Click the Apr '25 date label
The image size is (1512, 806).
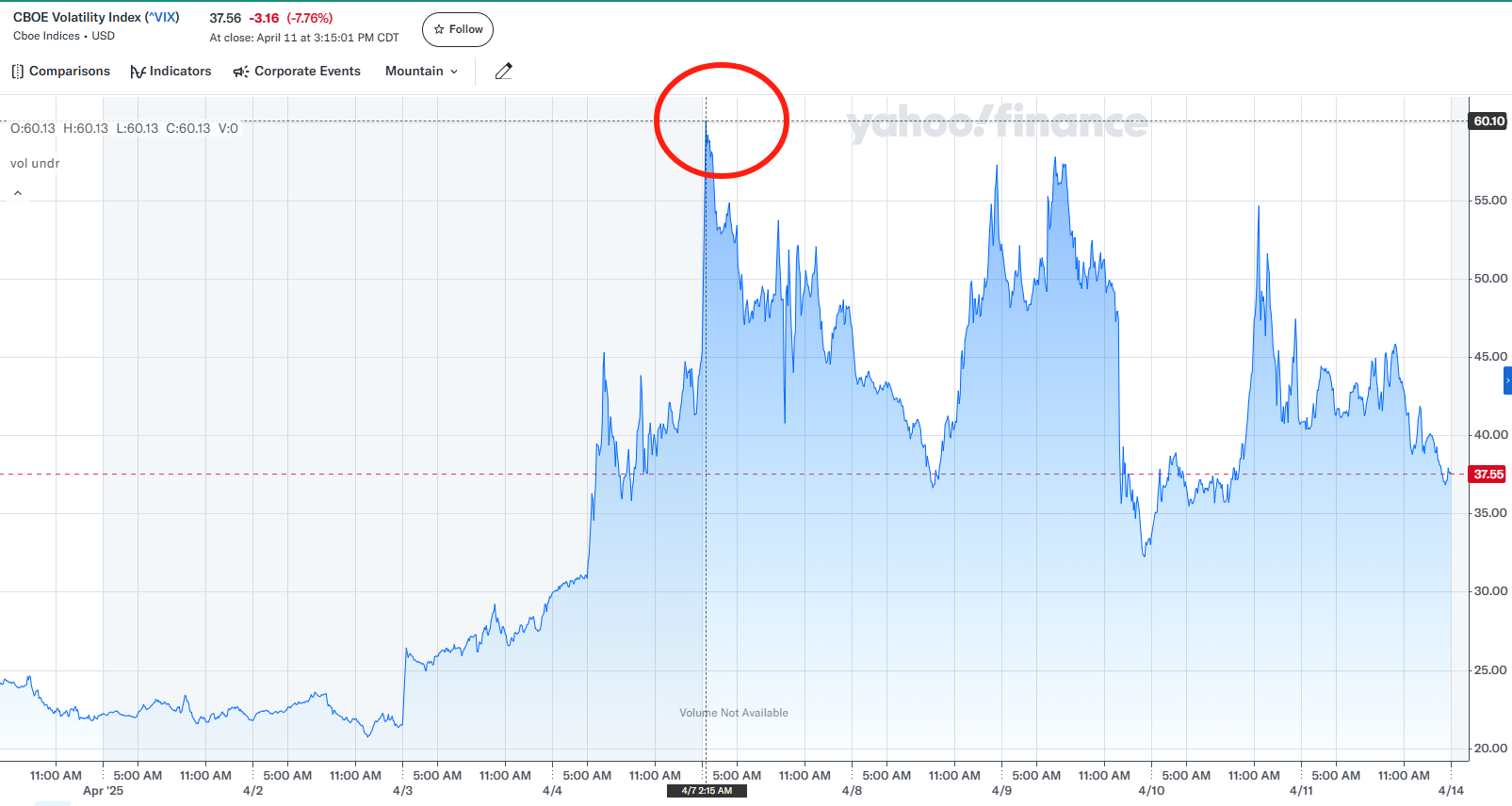(x=103, y=791)
